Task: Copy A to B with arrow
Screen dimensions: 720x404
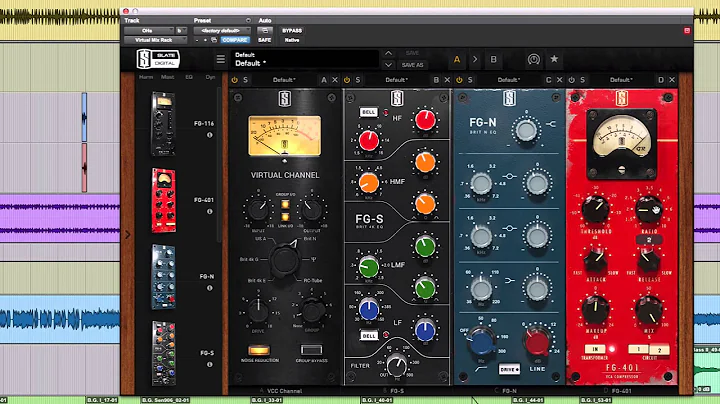Action: tap(475, 59)
